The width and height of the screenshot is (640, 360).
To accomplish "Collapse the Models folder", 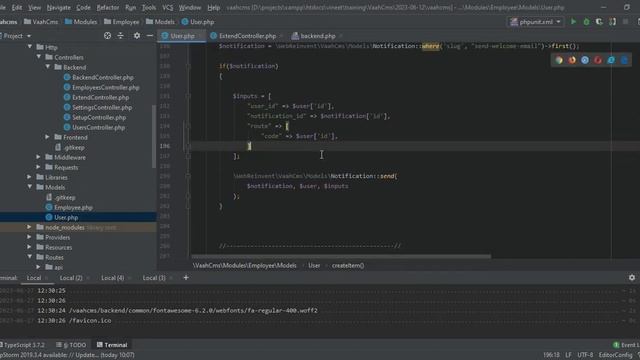I will (x=30, y=187).
